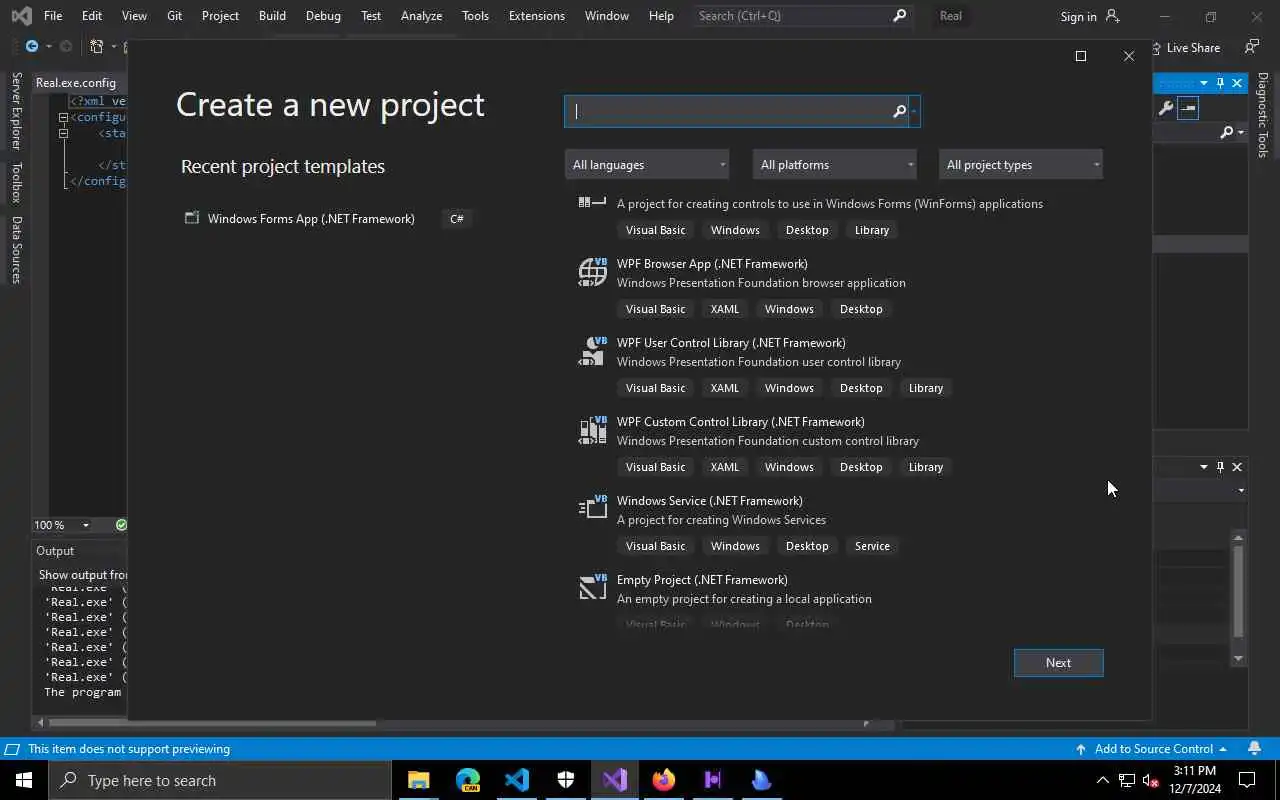Select the WPF Custom Control Library icon

click(x=593, y=430)
